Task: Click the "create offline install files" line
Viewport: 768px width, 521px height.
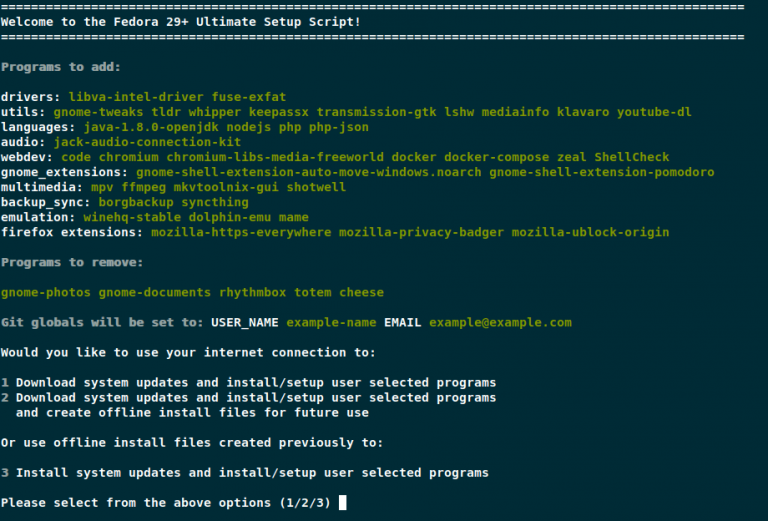Action: [x=192, y=412]
